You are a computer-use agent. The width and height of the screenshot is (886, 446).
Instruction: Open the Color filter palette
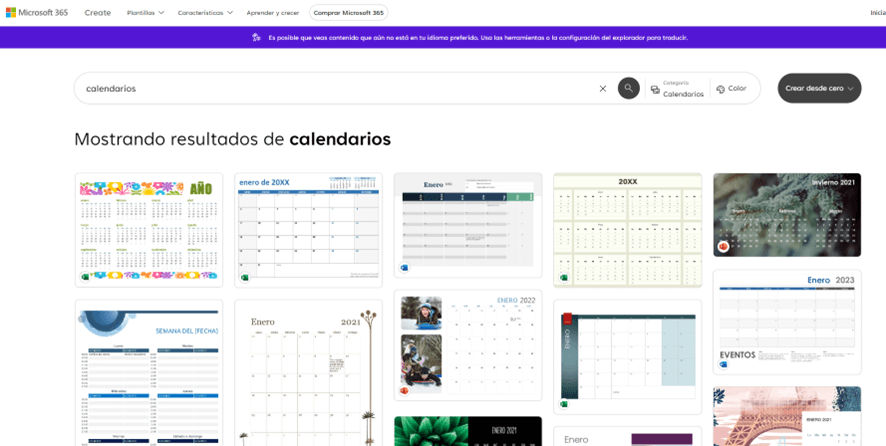click(731, 89)
